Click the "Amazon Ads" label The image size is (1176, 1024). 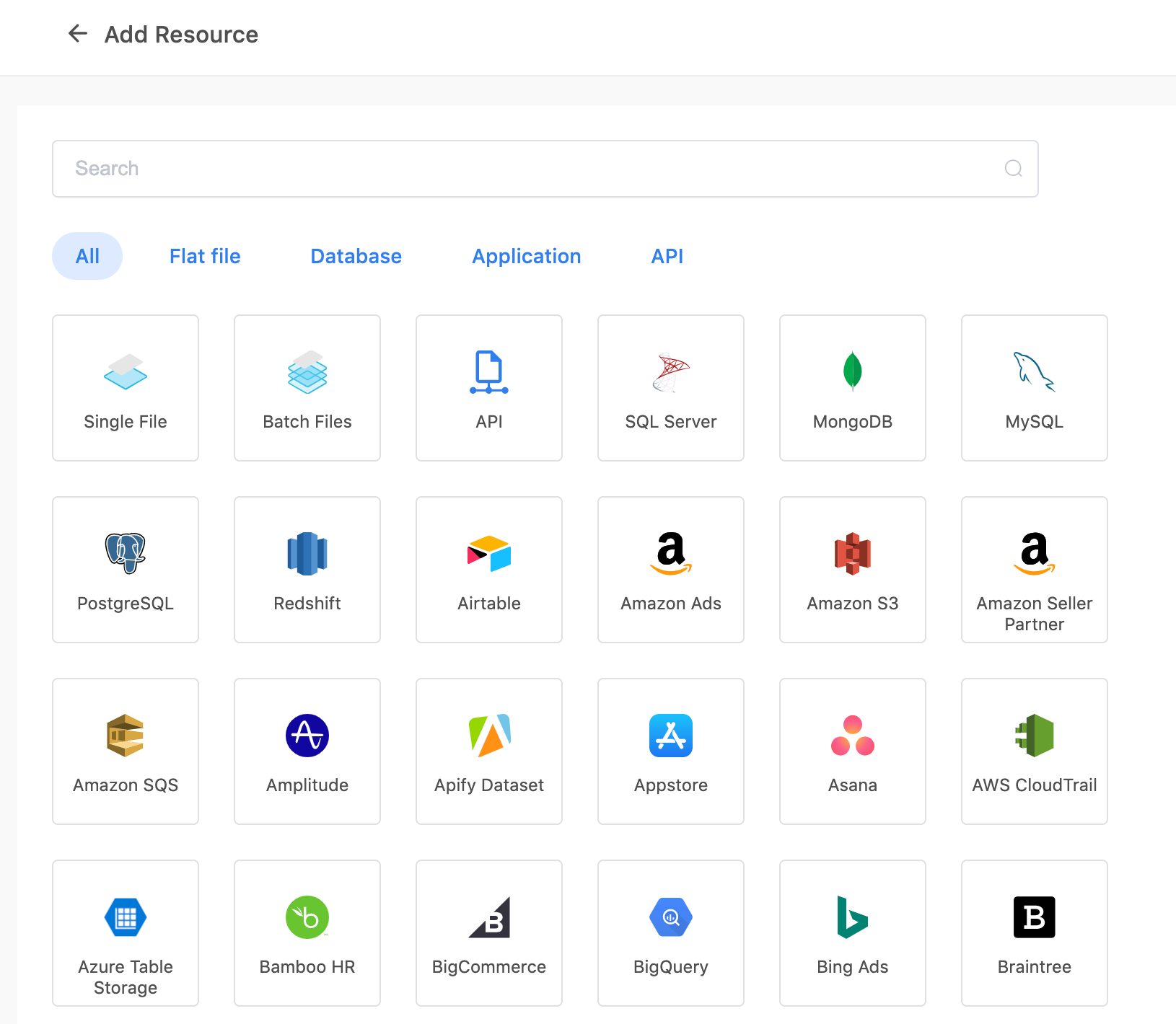click(x=671, y=604)
